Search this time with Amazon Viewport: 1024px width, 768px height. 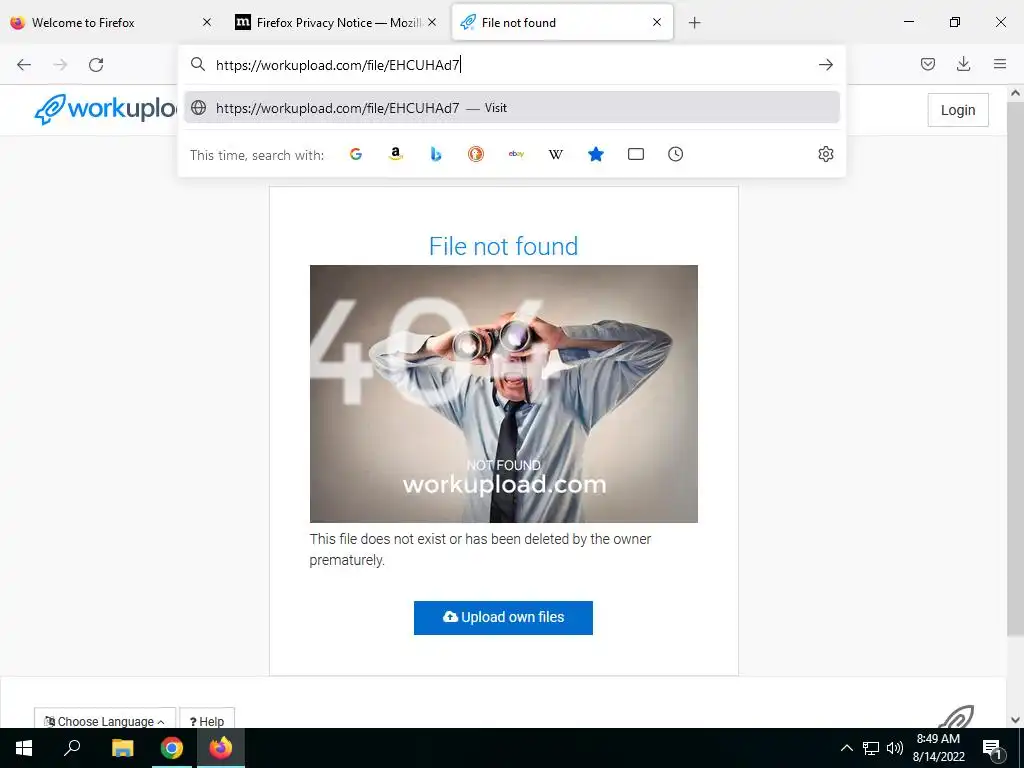[x=396, y=154]
